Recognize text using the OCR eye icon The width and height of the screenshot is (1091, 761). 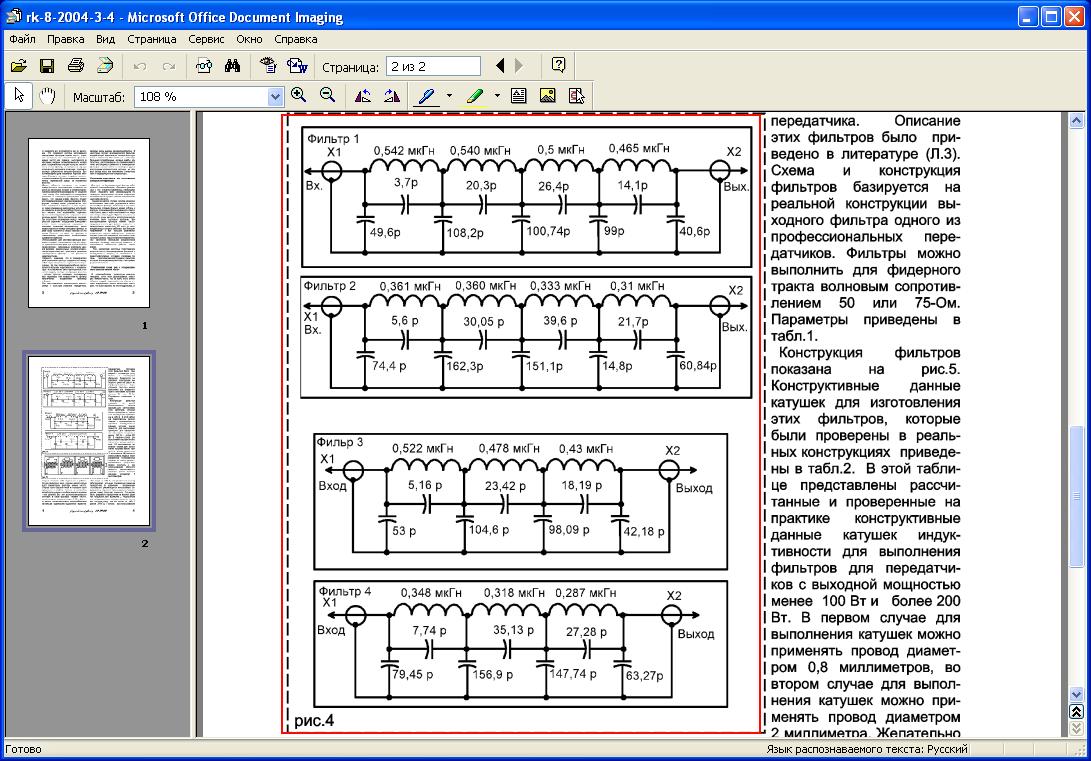268,66
